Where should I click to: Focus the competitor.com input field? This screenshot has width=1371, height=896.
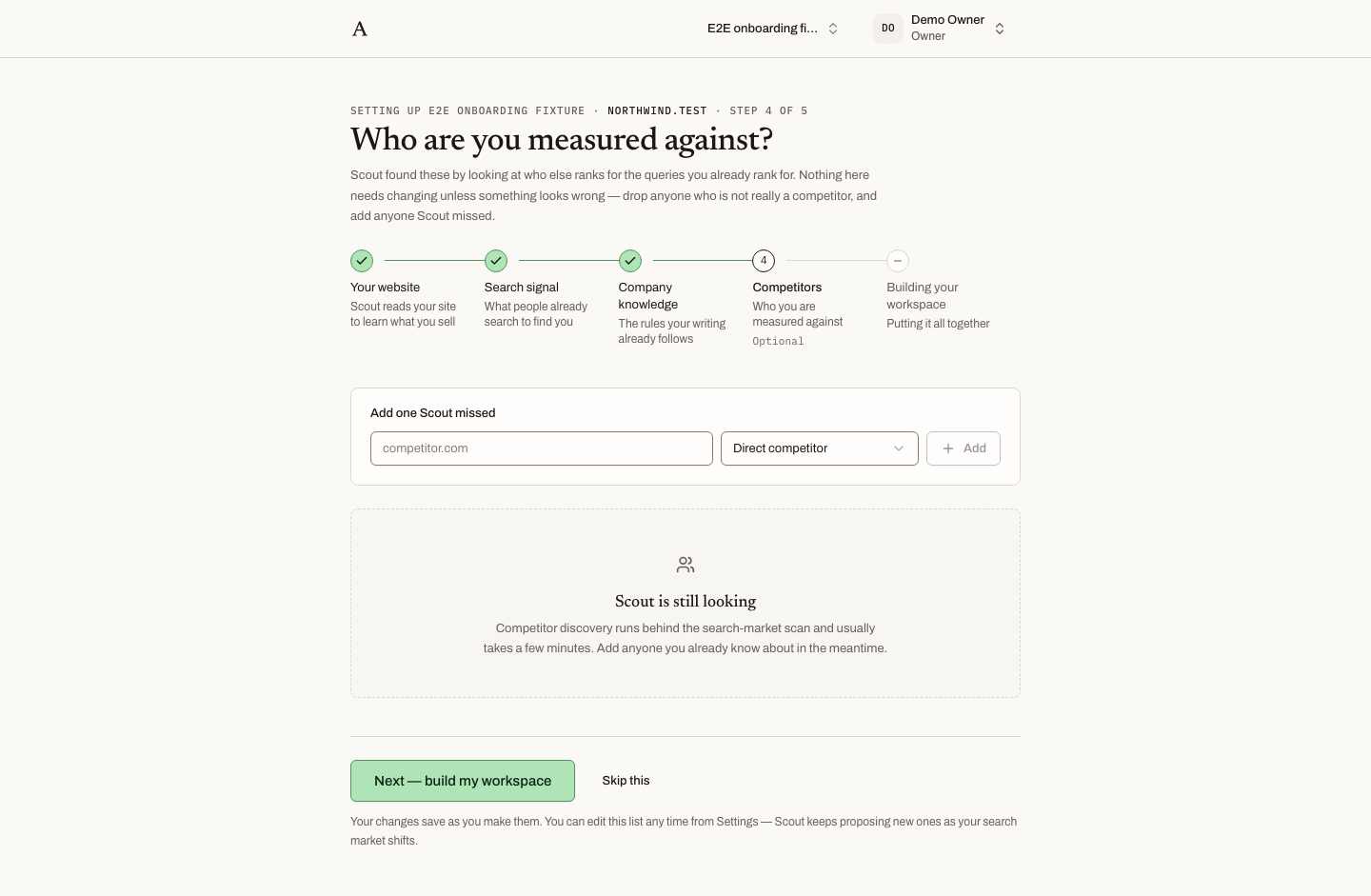(542, 448)
